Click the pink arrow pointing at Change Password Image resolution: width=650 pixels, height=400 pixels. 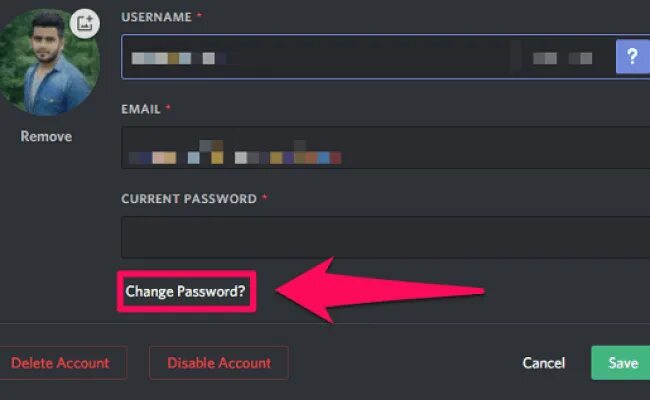click(380, 291)
